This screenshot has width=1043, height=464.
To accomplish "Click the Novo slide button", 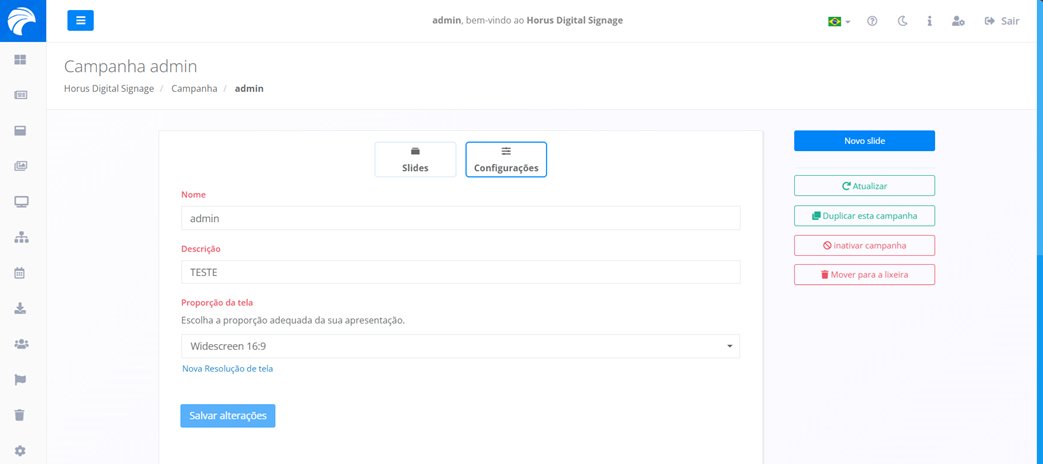I will tap(864, 141).
